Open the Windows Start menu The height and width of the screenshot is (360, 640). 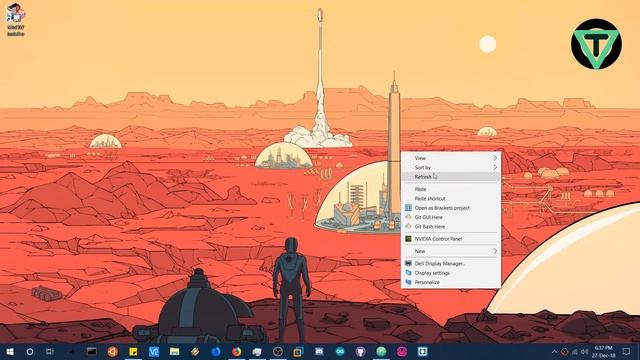[x=10, y=351]
